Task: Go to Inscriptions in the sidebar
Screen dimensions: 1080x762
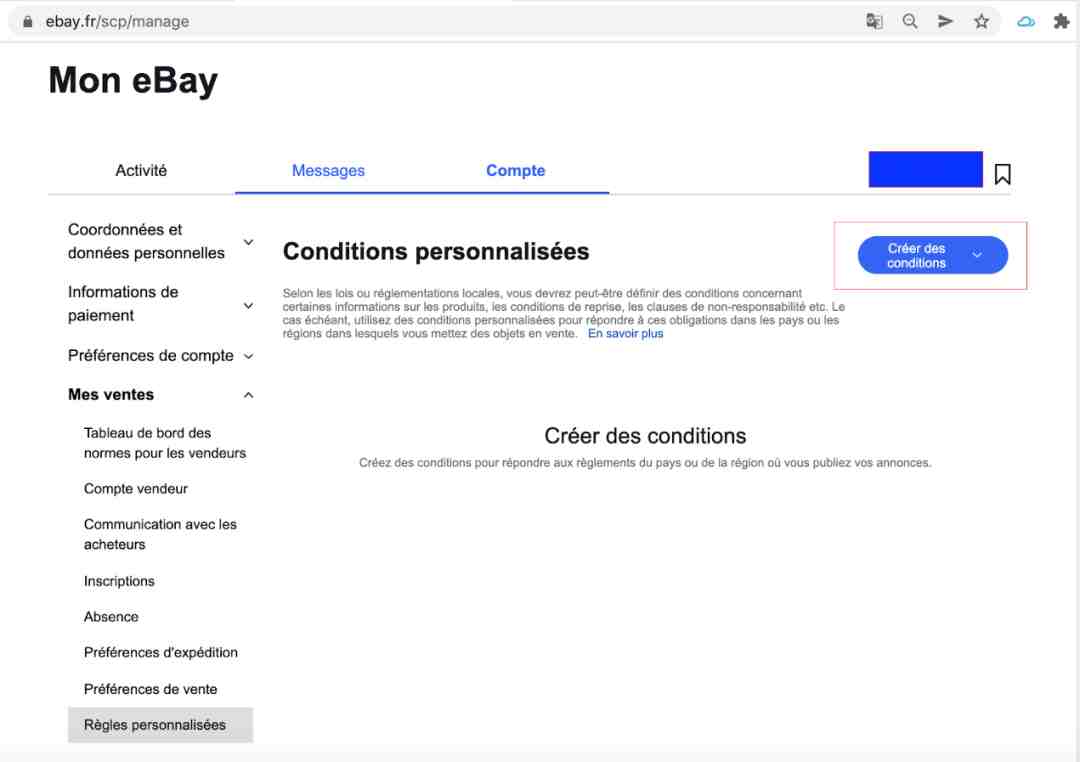Action: pos(119,581)
